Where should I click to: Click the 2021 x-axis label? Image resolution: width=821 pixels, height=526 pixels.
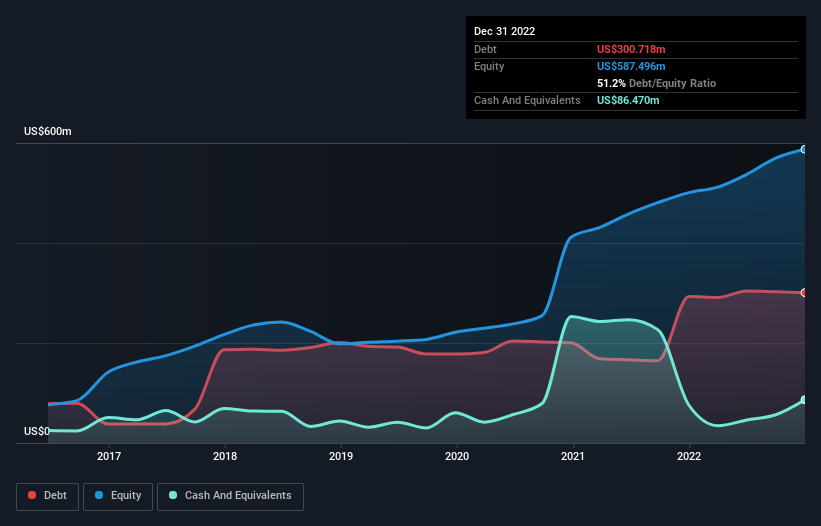[x=573, y=456]
